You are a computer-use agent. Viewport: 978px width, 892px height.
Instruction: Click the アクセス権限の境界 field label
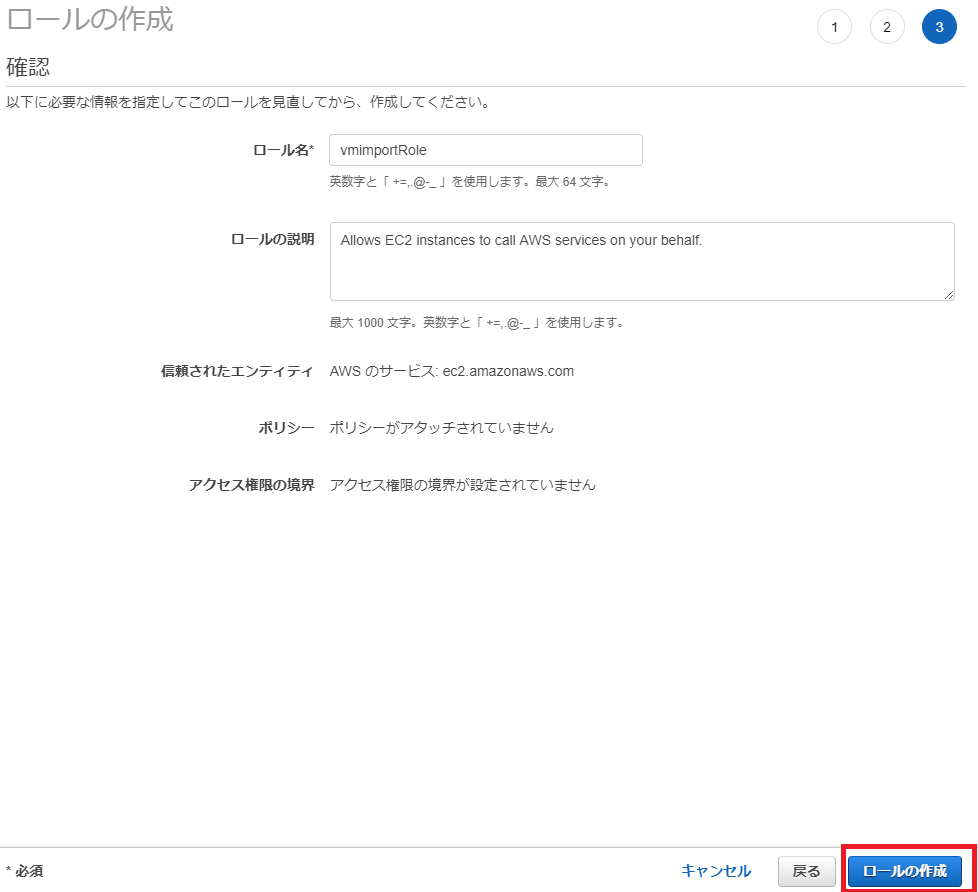point(251,485)
